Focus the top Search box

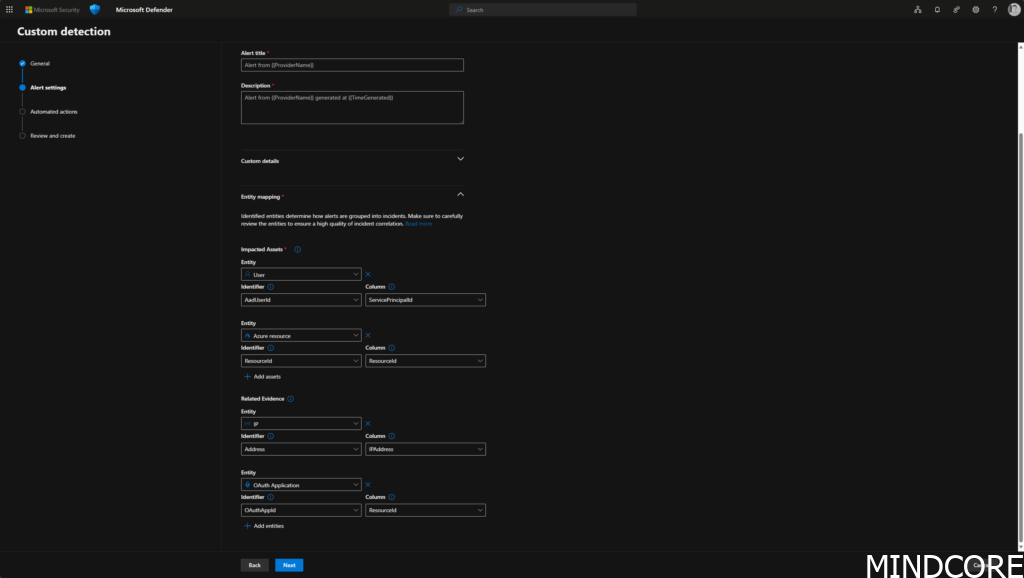click(x=543, y=10)
